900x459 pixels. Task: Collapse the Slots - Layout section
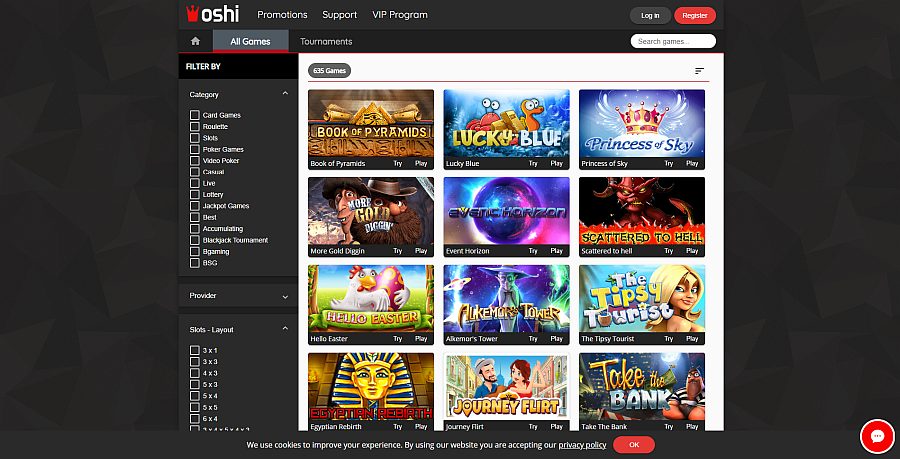point(285,329)
